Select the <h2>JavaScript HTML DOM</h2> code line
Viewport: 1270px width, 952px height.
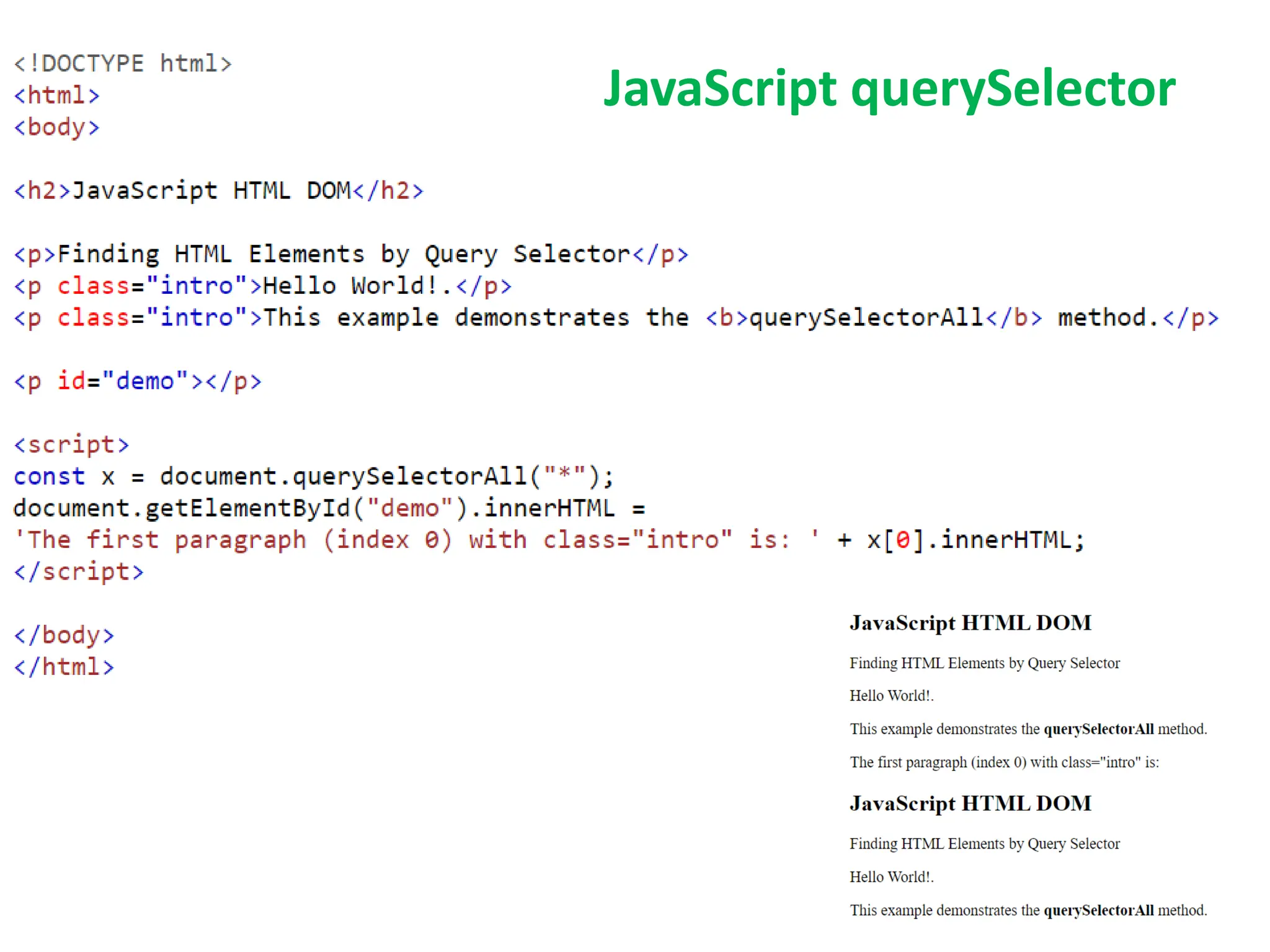pyautogui.click(x=218, y=191)
